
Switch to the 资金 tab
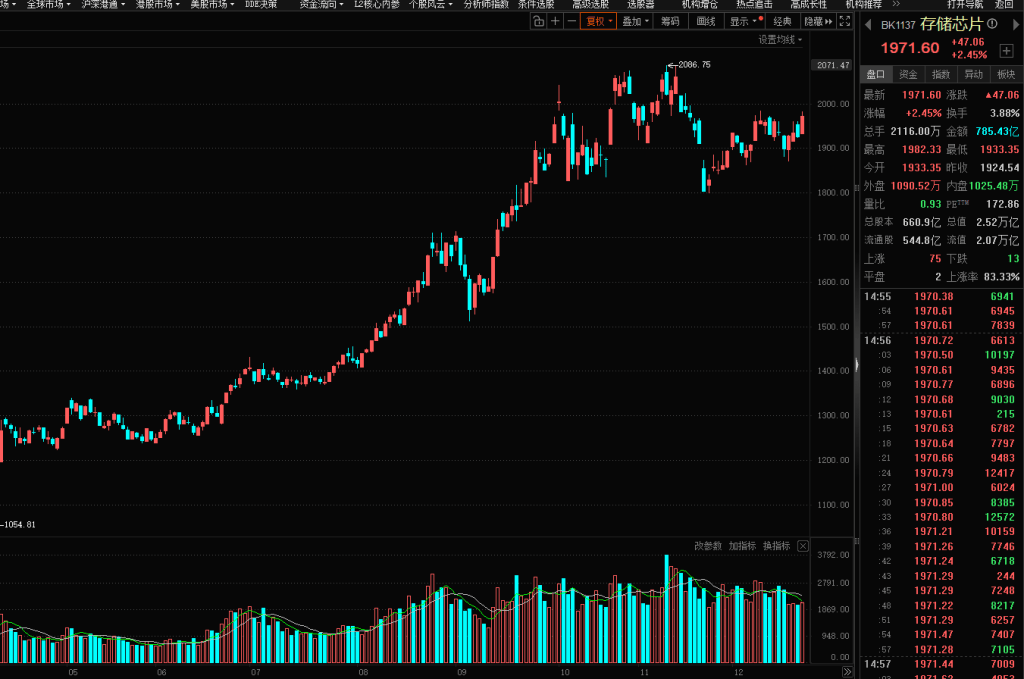[908, 74]
